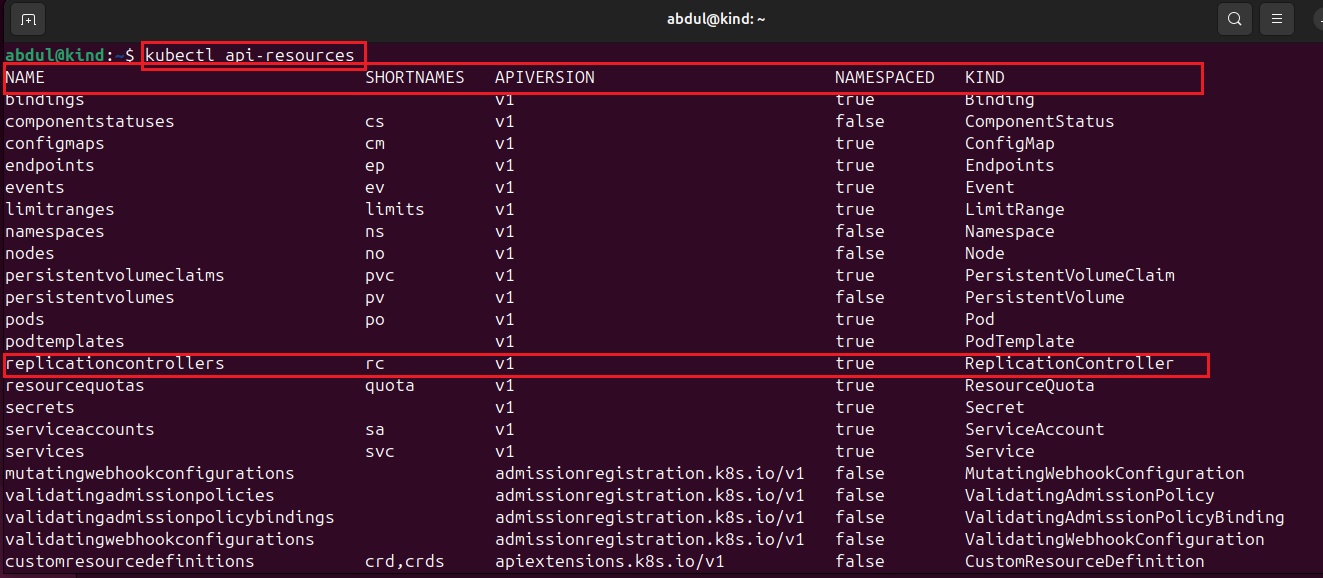
Task: Click the mutatingwebhookconfigurations resource name
Action: 149,473
